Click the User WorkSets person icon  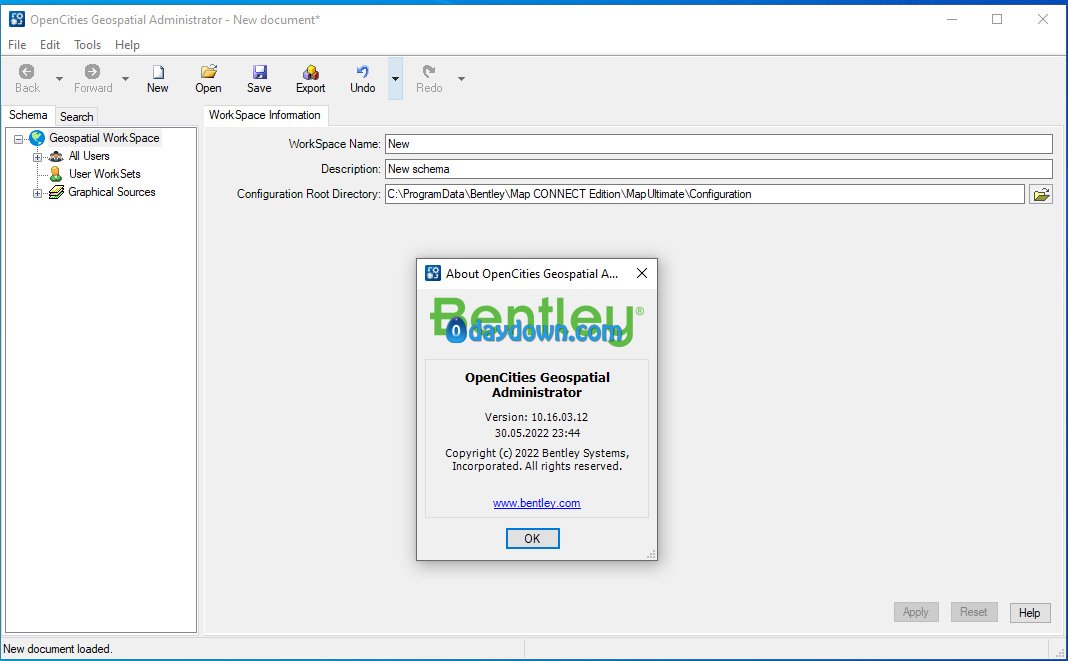click(56, 174)
